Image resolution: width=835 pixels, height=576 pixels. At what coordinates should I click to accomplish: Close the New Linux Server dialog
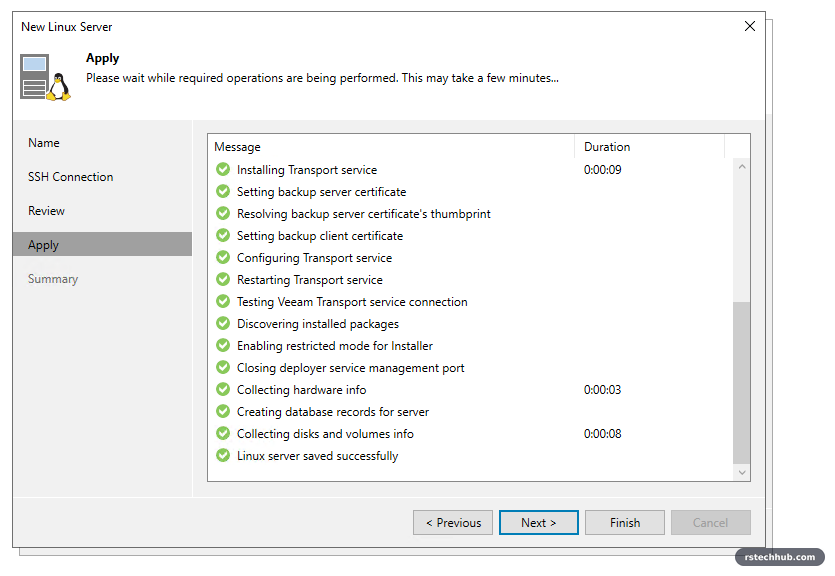[750, 26]
